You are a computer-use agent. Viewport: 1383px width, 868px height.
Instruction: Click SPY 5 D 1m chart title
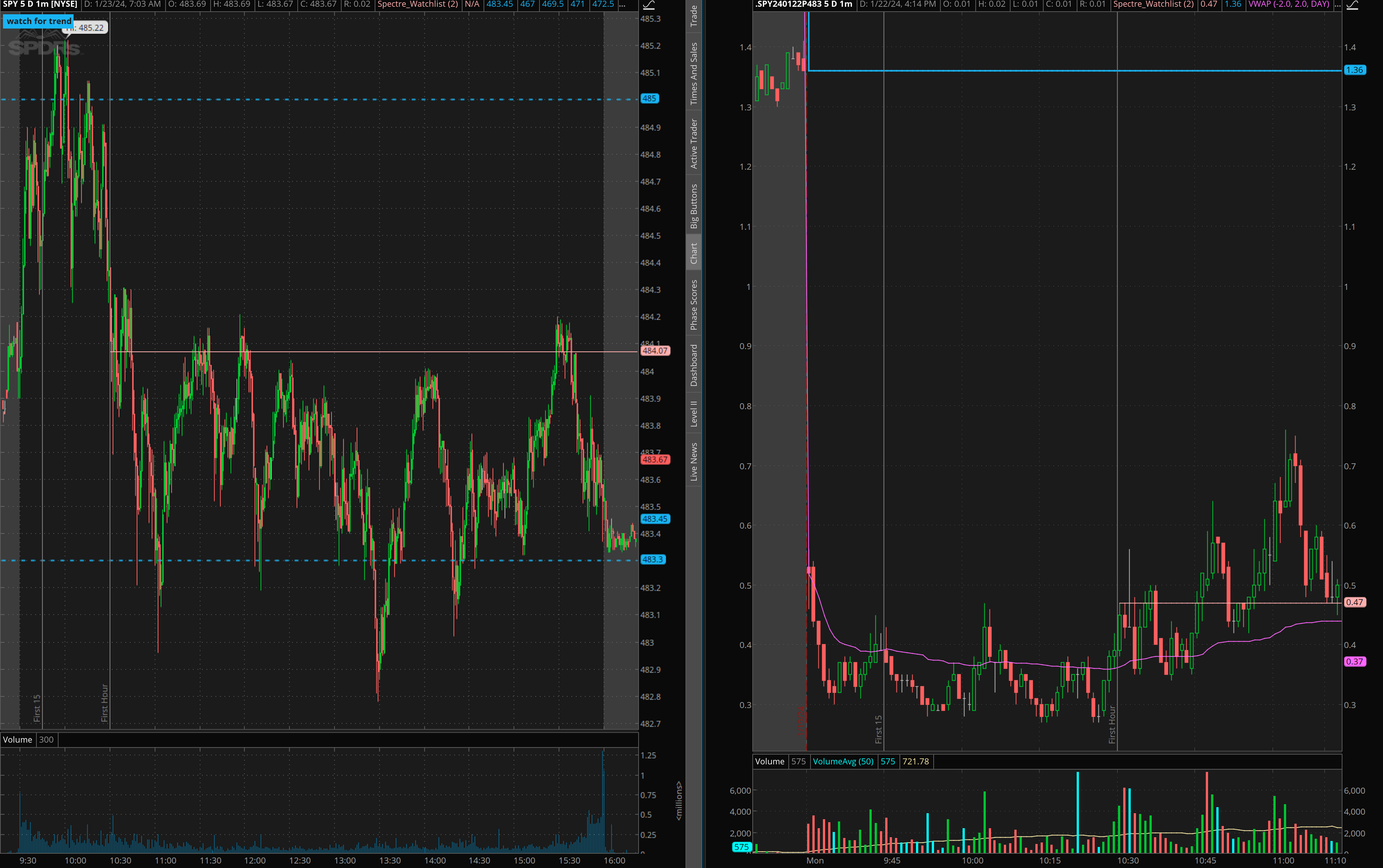coord(40,5)
